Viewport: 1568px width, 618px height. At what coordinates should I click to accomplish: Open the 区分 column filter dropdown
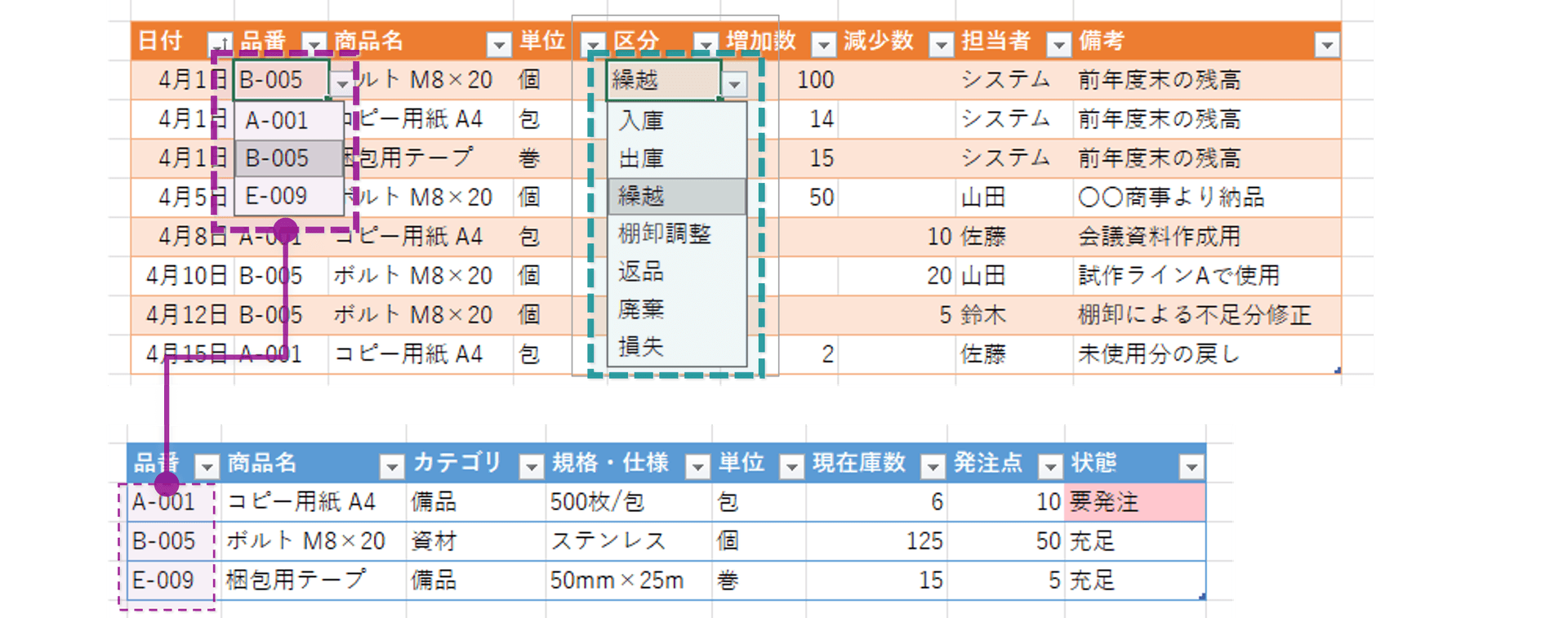tap(706, 44)
